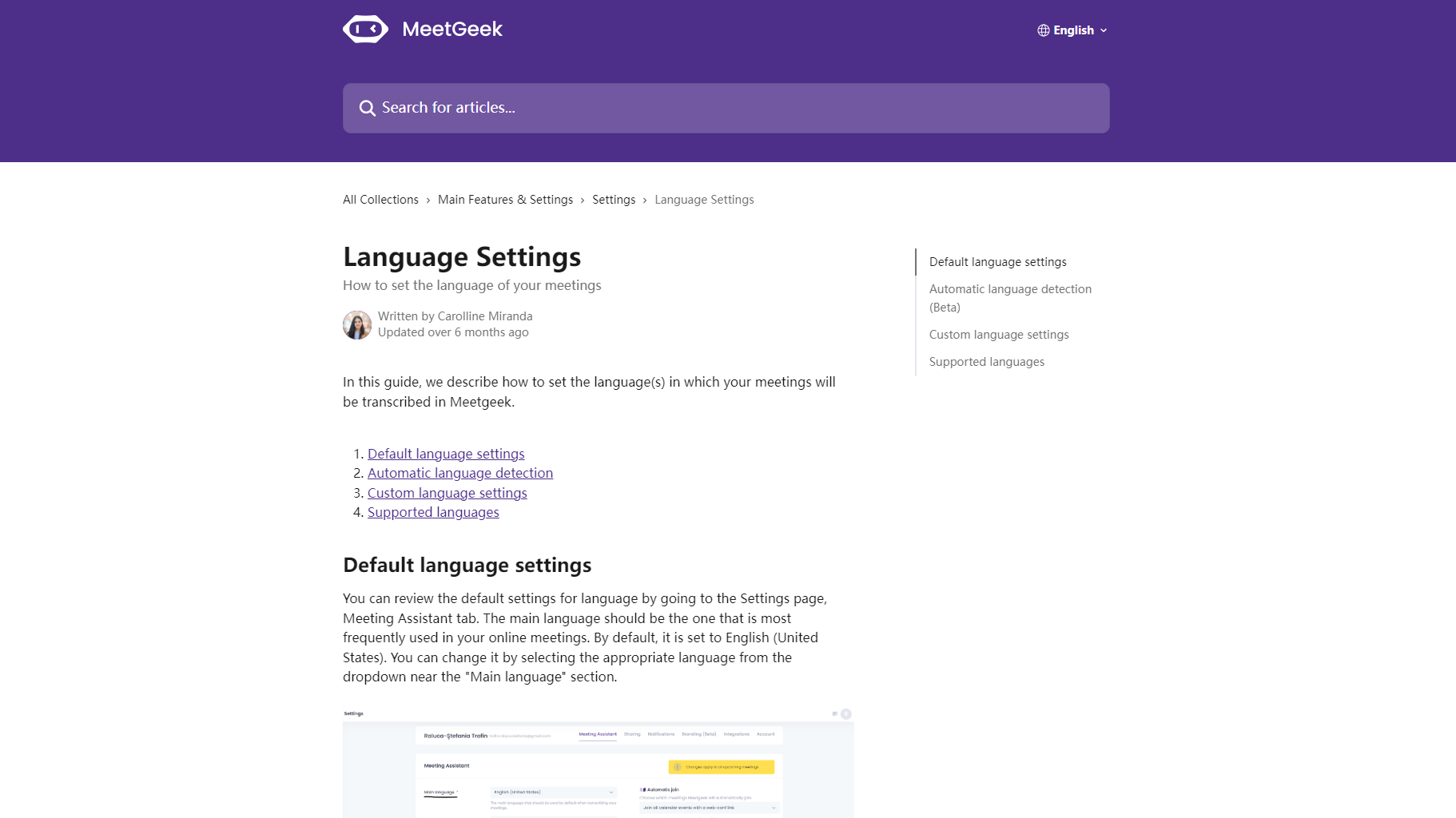Screen dimensions: 1456x818
Task: Open Custom language settings list link
Action: [x=447, y=493]
